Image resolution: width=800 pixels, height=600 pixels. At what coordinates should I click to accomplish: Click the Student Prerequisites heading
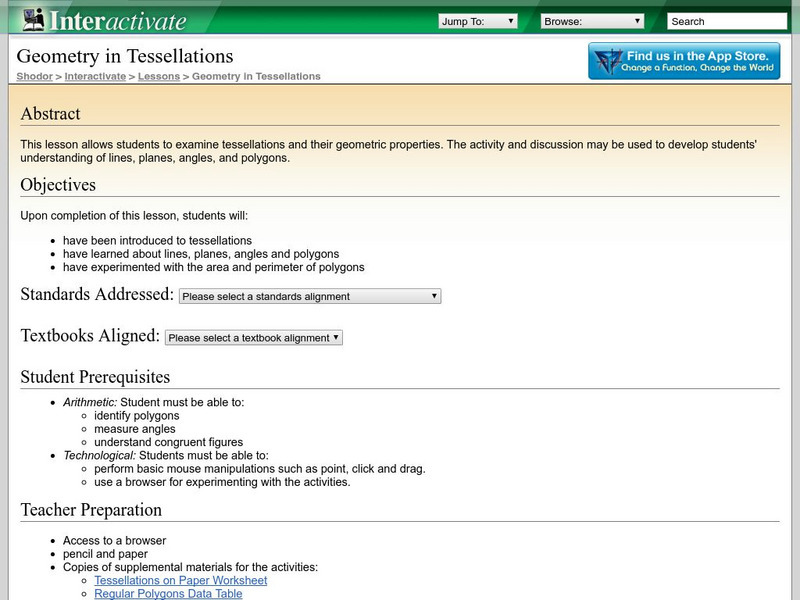coord(95,377)
